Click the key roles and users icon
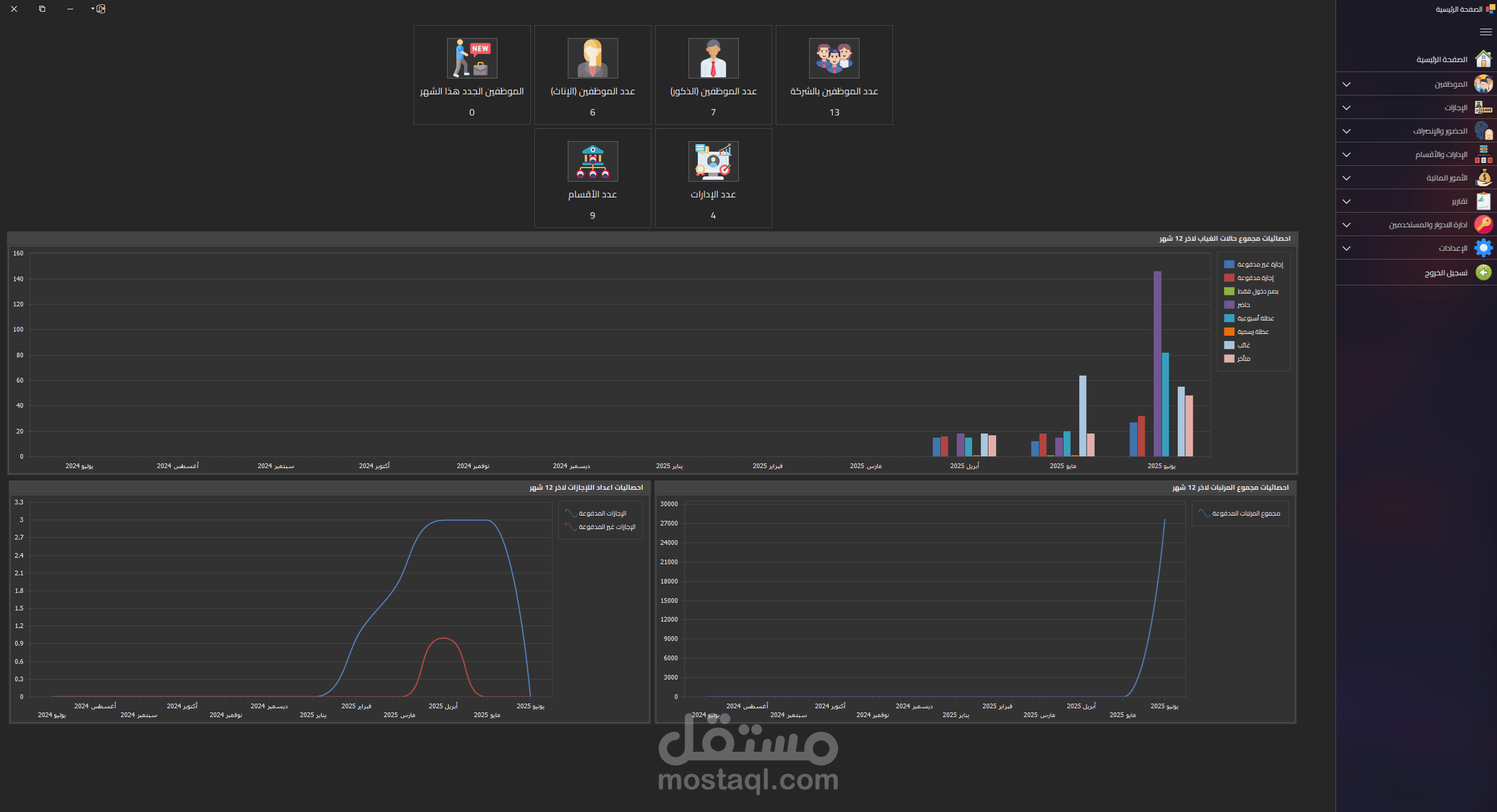This screenshot has width=1497, height=812. (x=1484, y=224)
